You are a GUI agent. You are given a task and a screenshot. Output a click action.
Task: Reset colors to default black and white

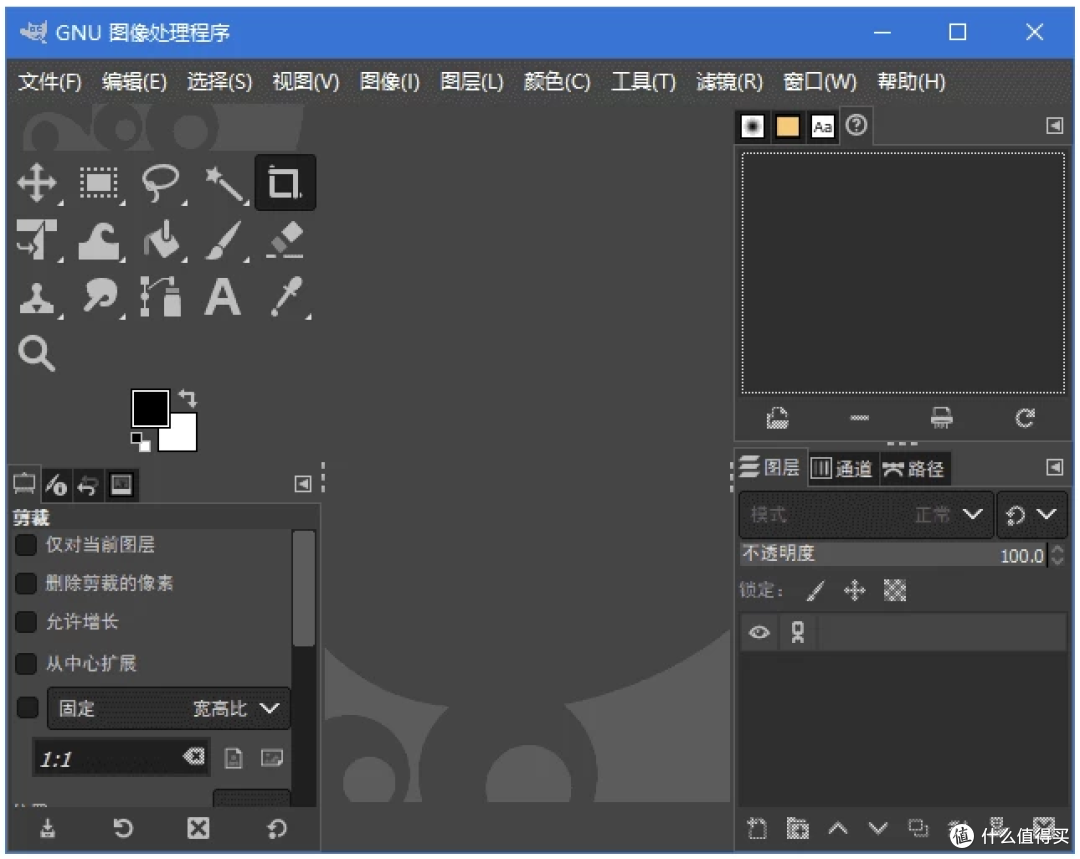pyautogui.click(x=141, y=442)
